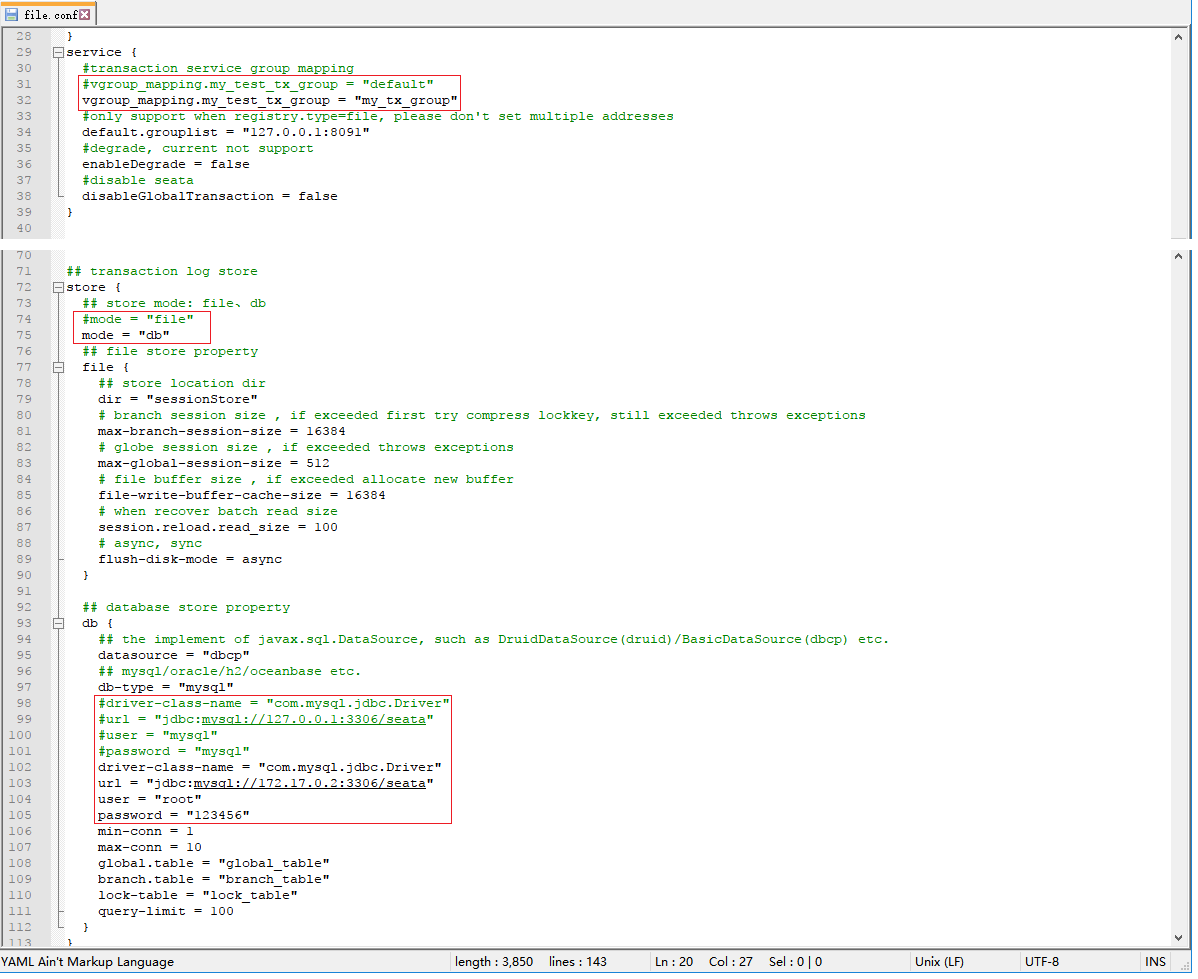
Task: Collapse the db block at line 93
Action: (x=58, y=624)
